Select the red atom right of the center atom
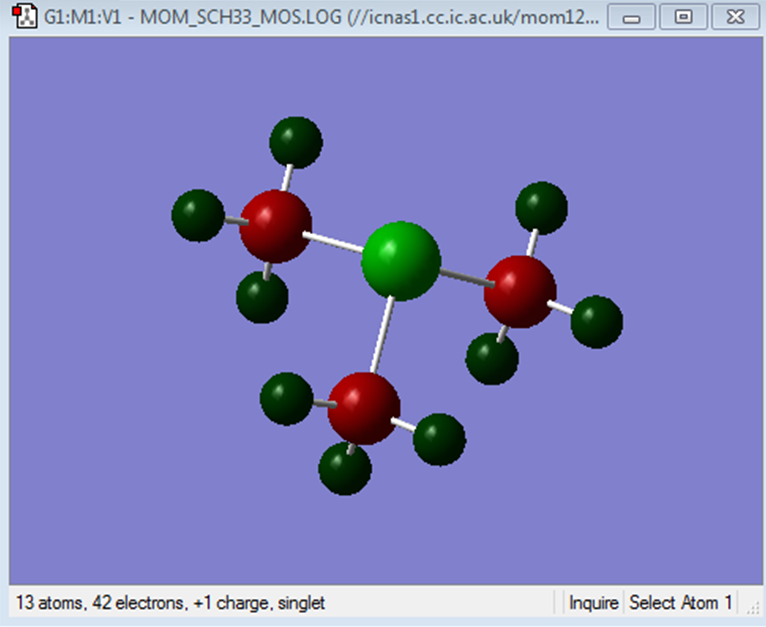766x627 pixels. 520,292
